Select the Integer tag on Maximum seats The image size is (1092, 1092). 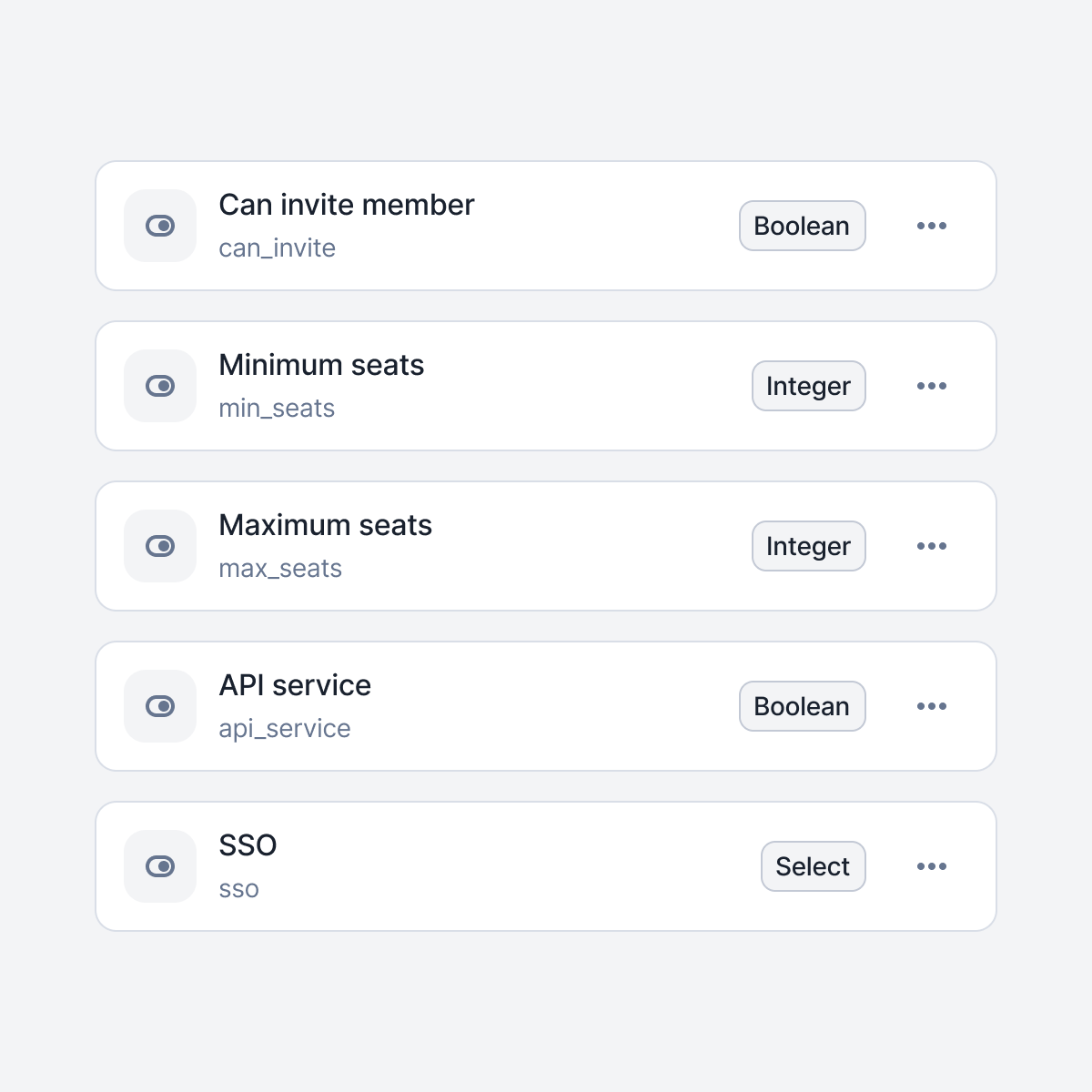click(808, 546)
